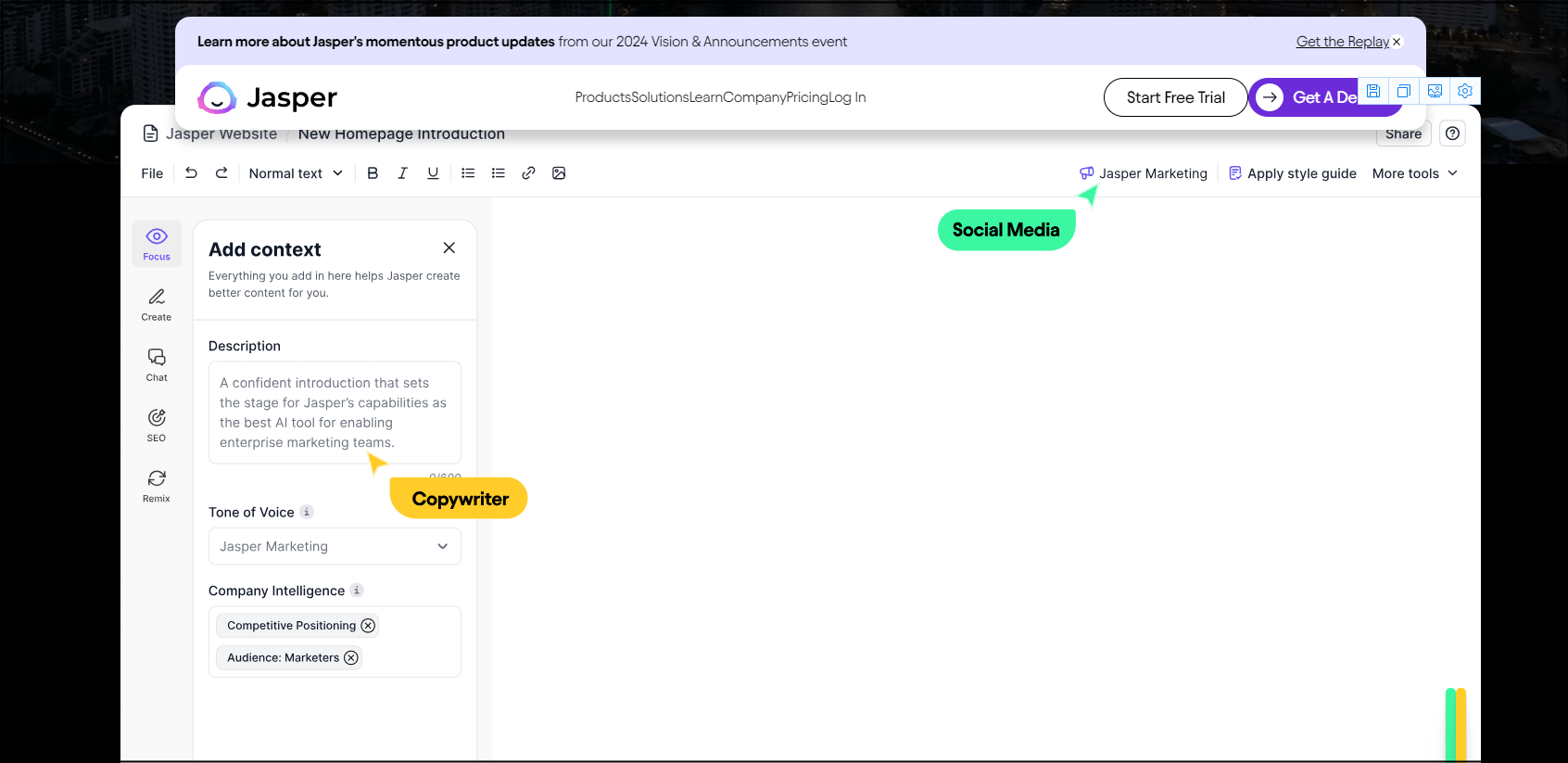Viewport: 1568px width, 763px height.
Task: Click the undo arrow
Action: point(191,172)
